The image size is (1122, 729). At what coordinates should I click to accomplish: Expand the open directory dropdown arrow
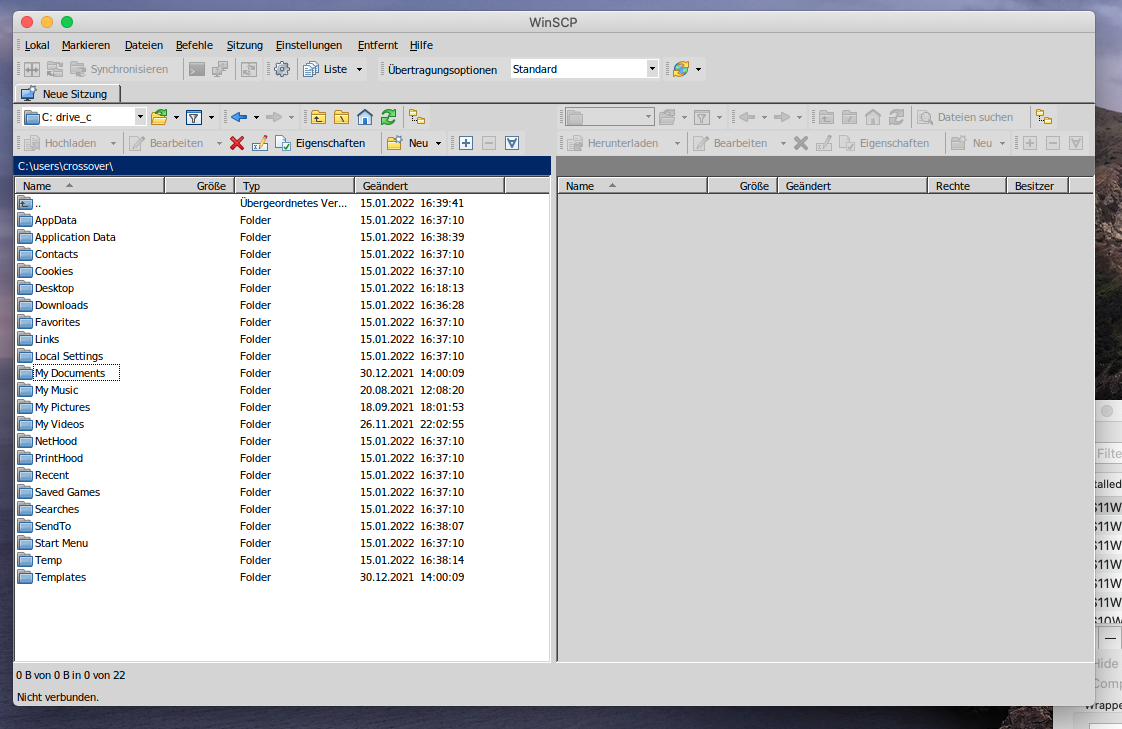[177, 117]
